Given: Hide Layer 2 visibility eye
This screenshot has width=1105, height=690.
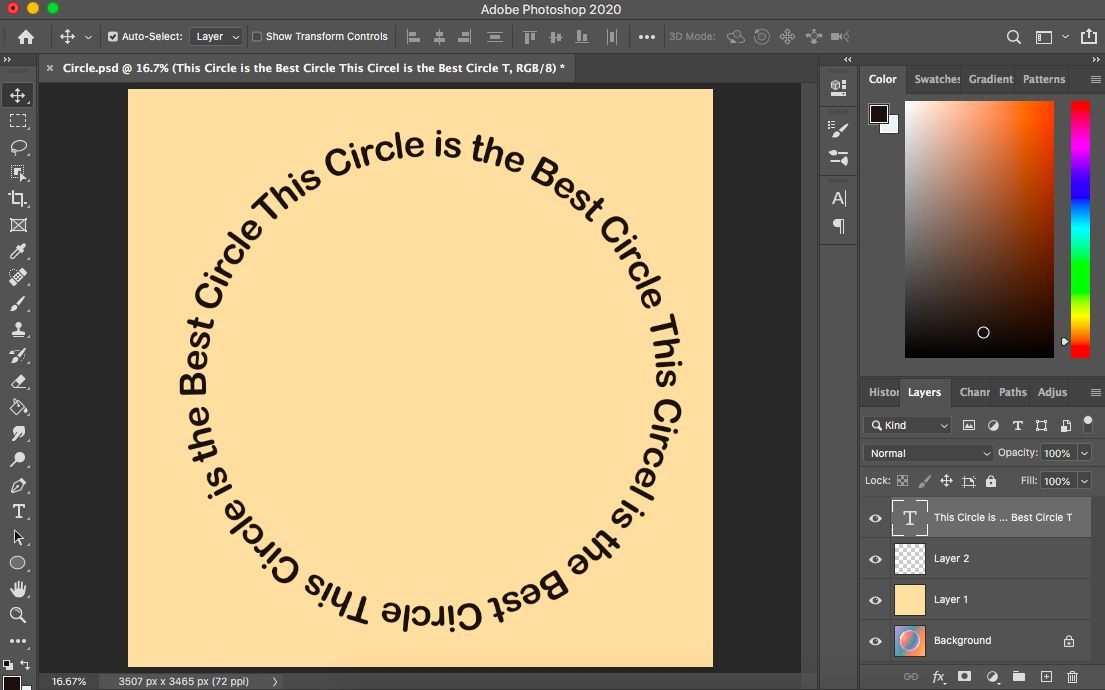Looking at the screenshot, I should pyautogui.click(x=875, y=559).
